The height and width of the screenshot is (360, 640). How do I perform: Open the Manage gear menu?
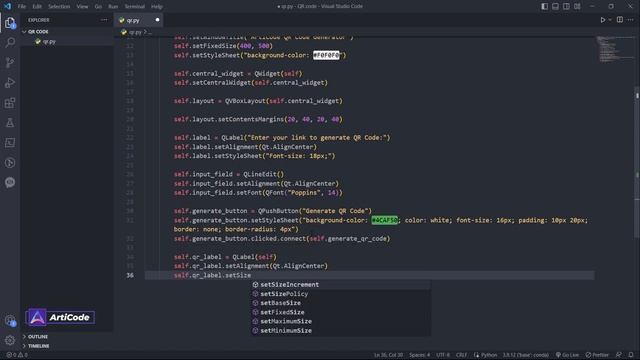[x=10, y=340]
